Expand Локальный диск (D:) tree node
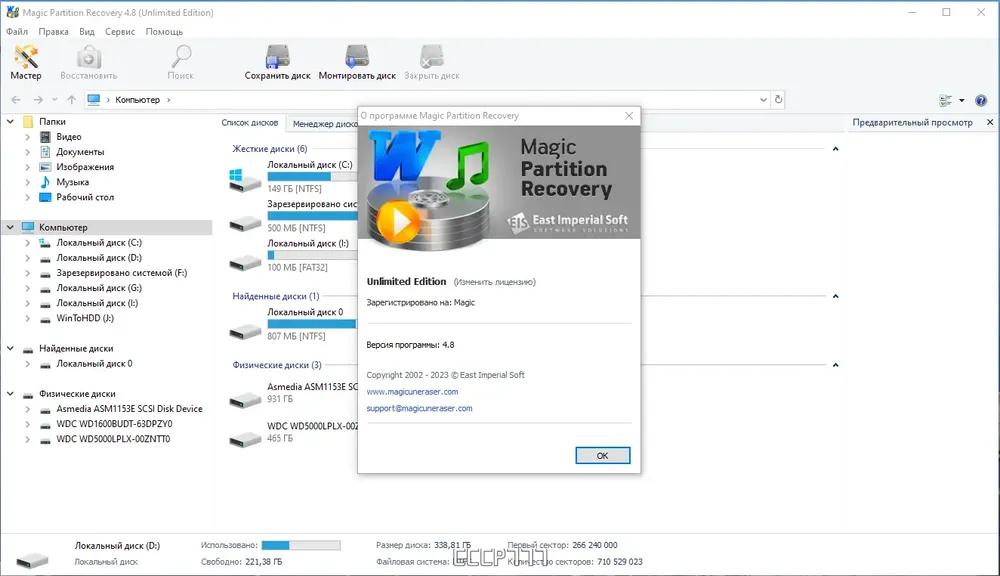The width and height of the screenshot is (1000, 576). click(x=27, y=258)
